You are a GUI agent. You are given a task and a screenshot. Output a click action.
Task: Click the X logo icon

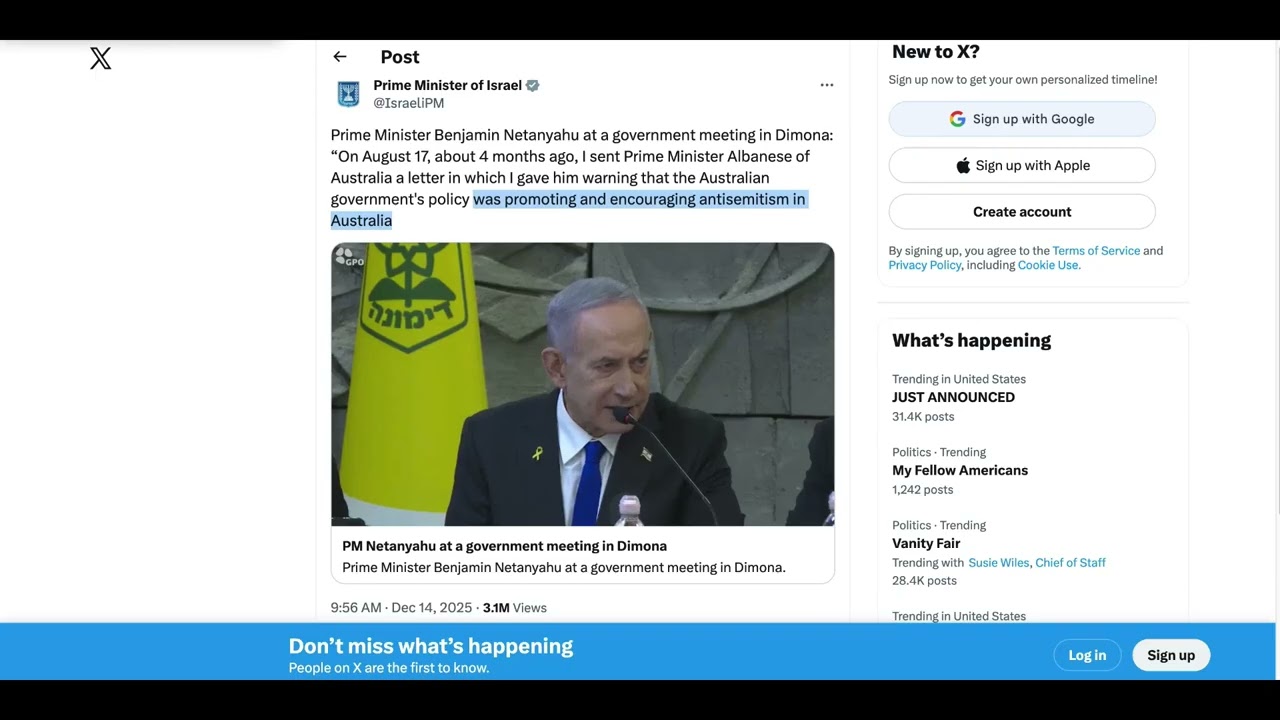click(101, 58)
